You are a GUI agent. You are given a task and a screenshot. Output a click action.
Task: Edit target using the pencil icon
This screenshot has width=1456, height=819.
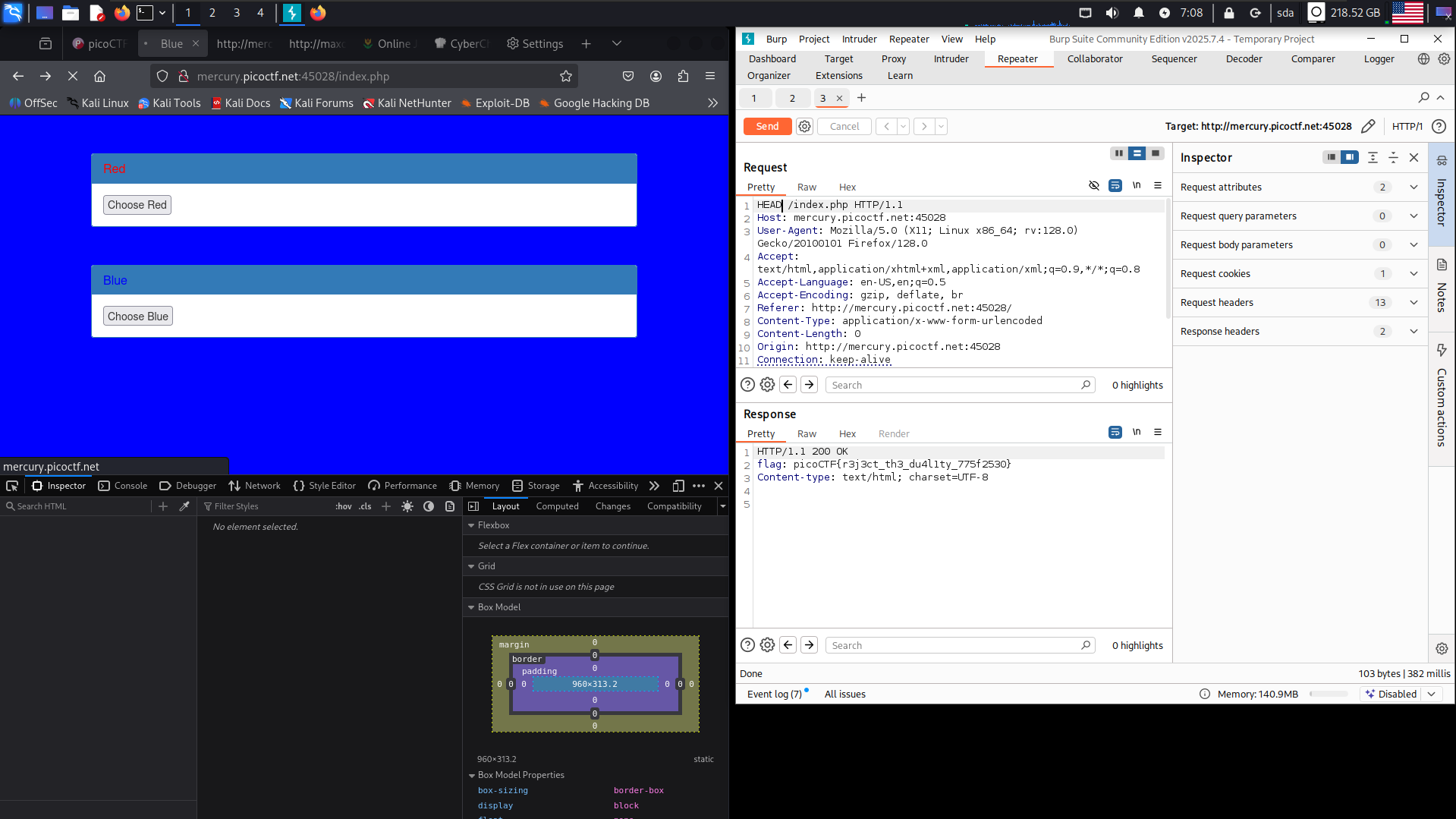point(1368,127)
